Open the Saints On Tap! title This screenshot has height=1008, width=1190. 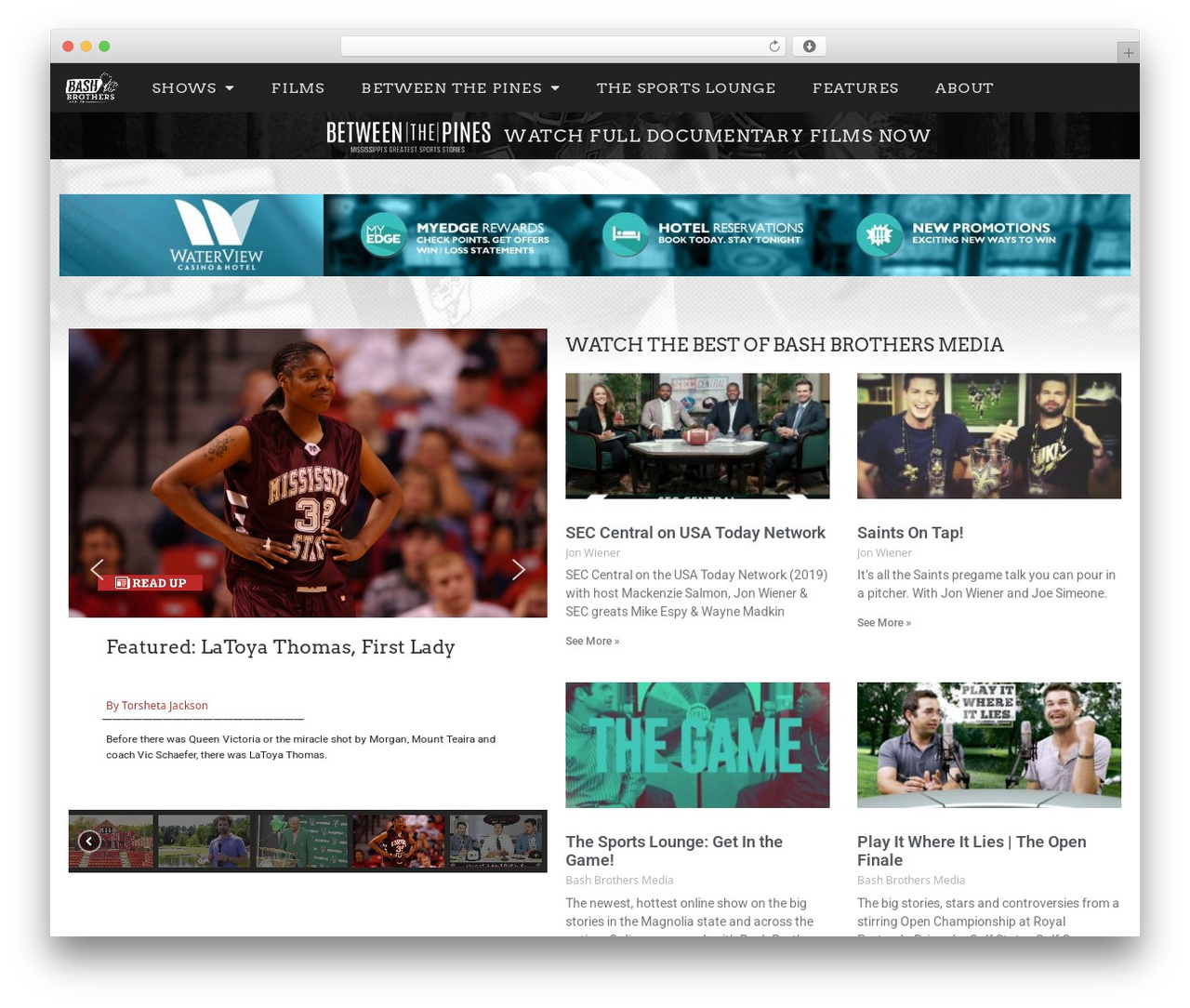(x=910, y=533)
